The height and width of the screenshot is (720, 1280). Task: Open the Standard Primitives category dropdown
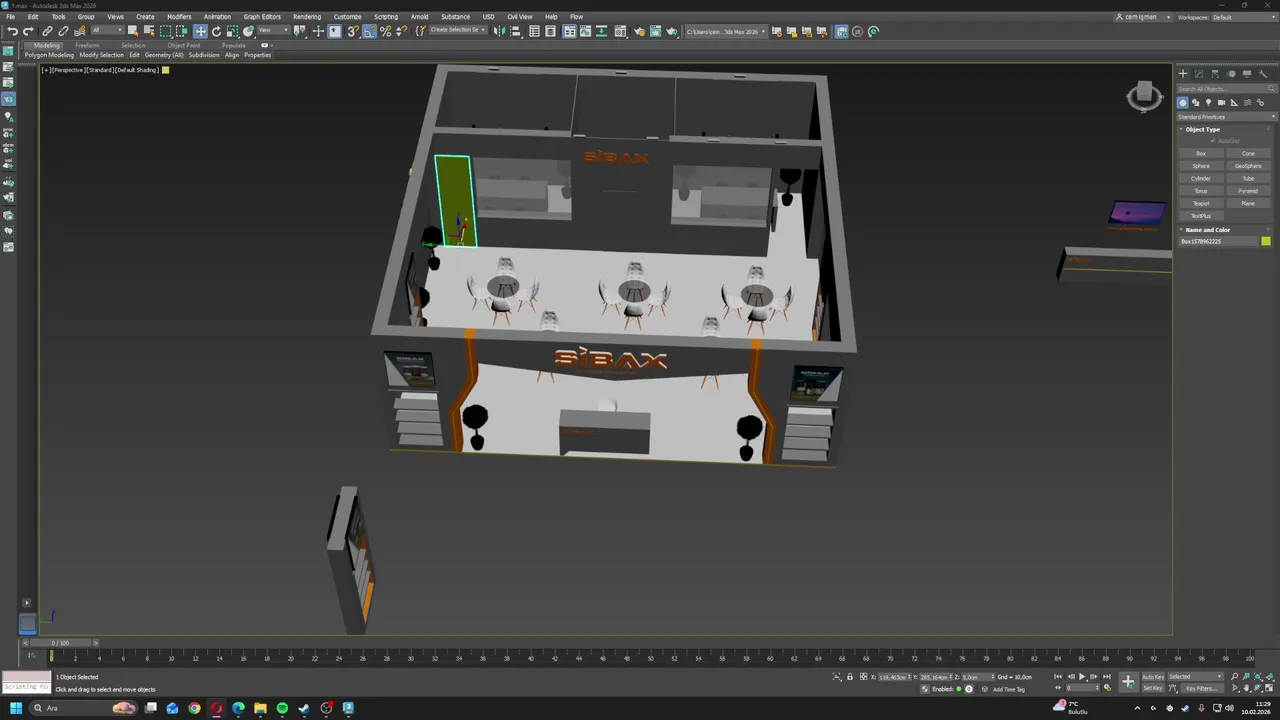[1227, 117]
